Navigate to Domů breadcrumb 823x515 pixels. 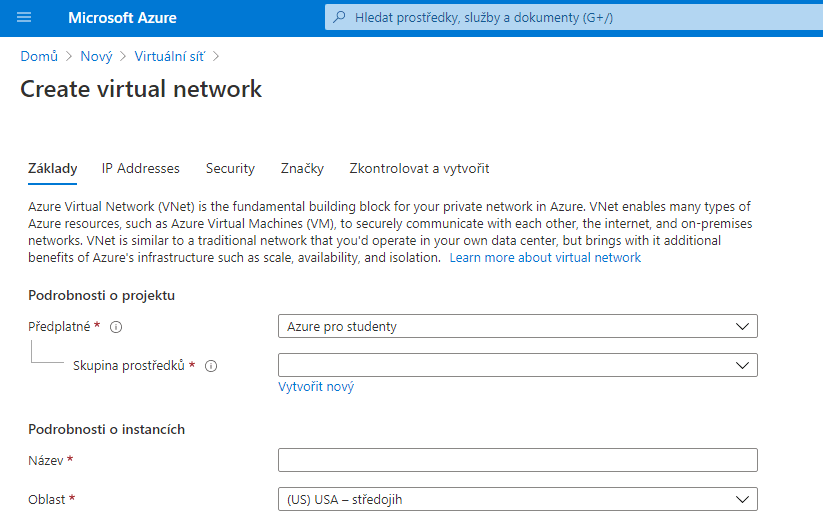[x=39, y=57]
